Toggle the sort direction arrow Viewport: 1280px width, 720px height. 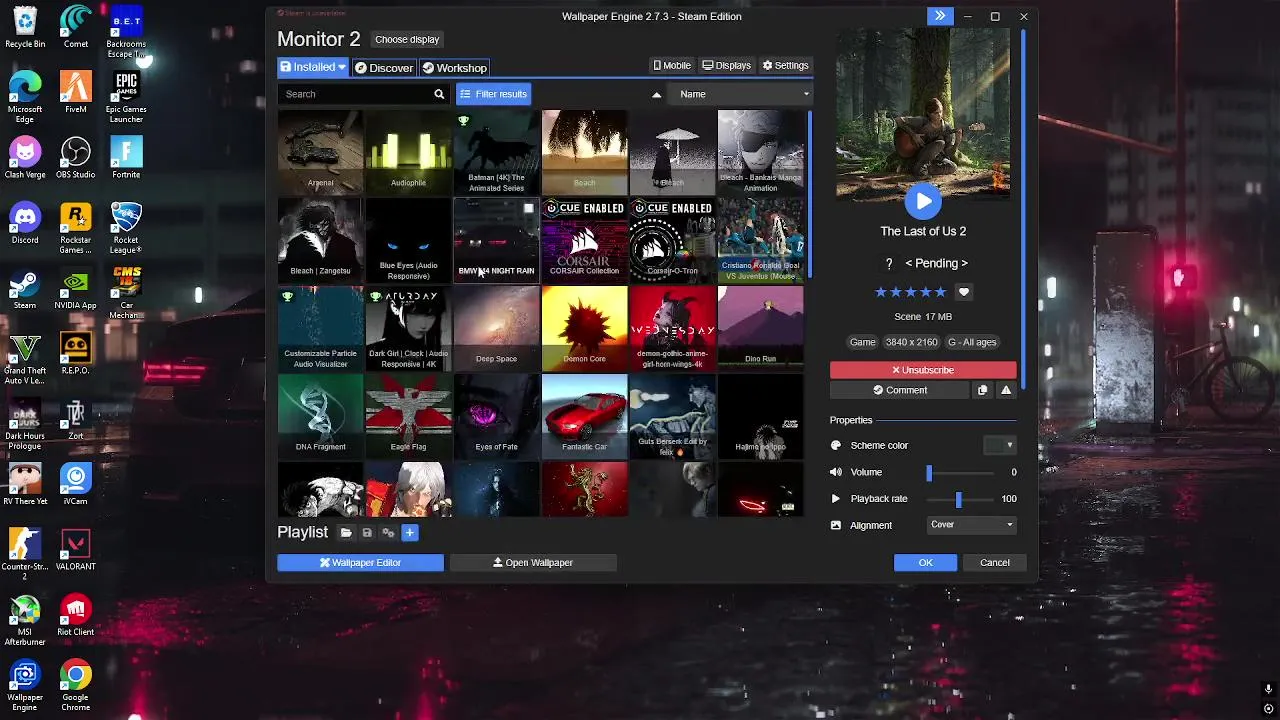(657, 95)
